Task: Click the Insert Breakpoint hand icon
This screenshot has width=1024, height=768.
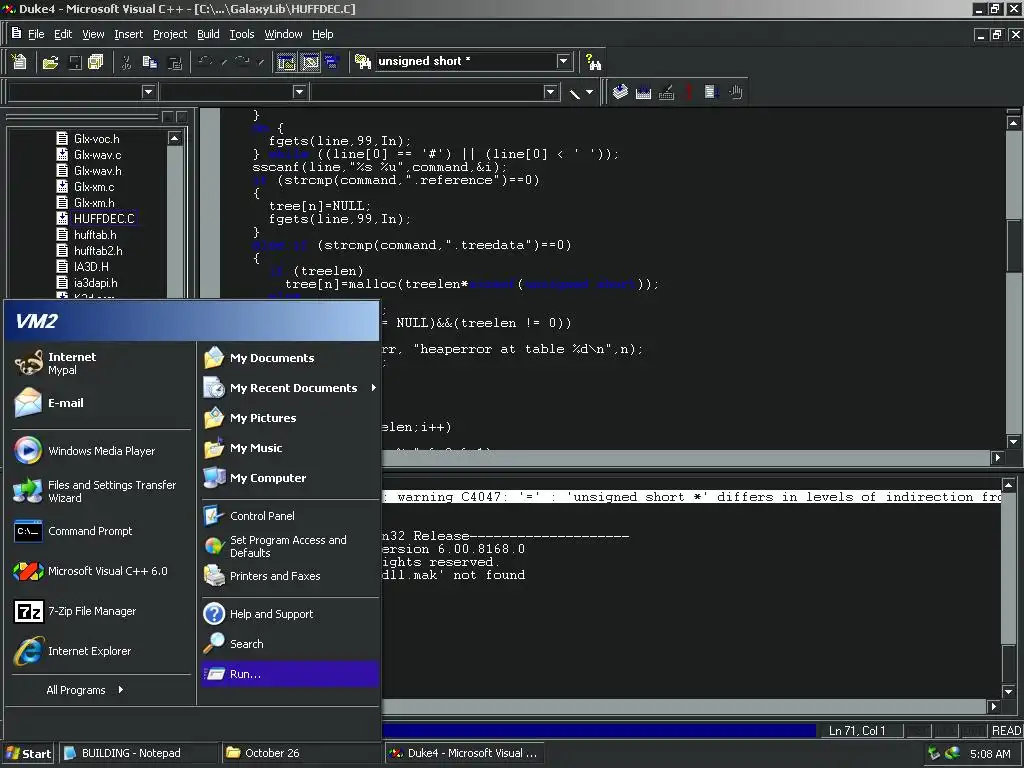Action: pos(735,92)
